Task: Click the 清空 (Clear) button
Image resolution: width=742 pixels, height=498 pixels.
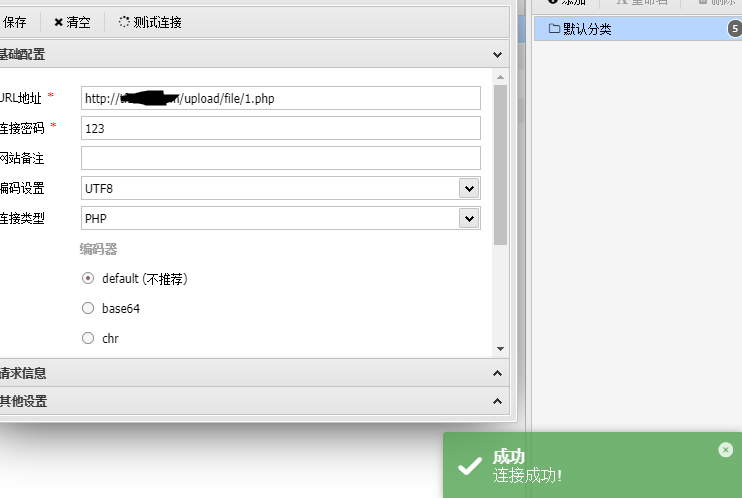Action: click(x=72, y=22)
